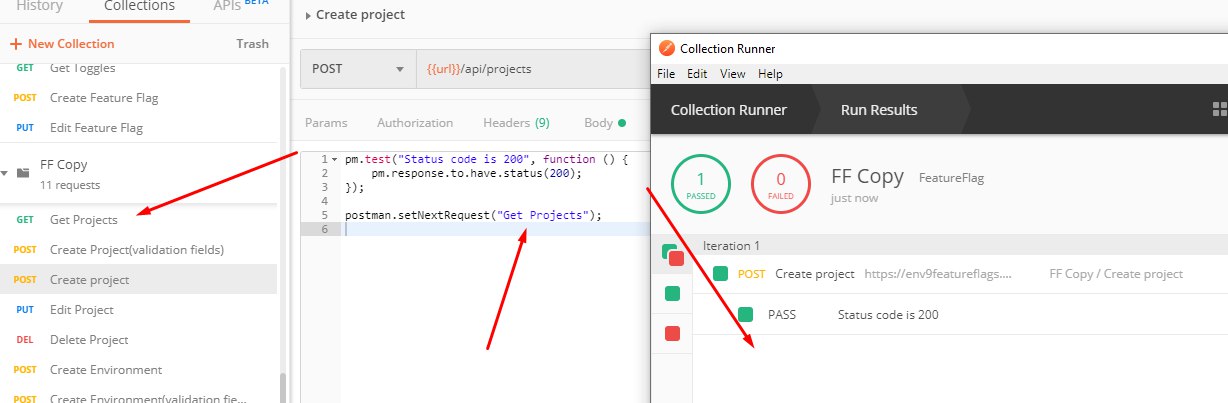Click the green square beside PASS

pyautogui.click(x=745, y=314)
